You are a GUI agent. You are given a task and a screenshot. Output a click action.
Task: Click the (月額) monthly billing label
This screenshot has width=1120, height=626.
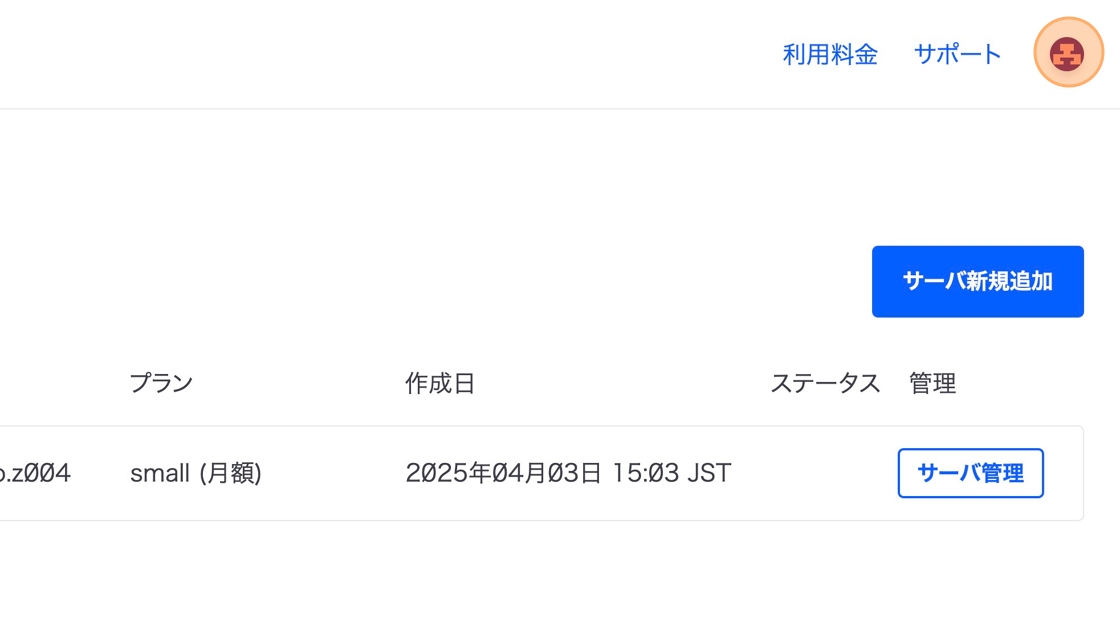(x=230, y=473)
